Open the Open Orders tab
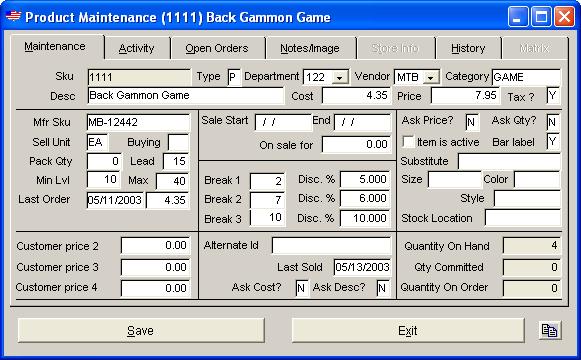This screenshot has width=581, height=360. pyautogui.click(x=217, y=49)
